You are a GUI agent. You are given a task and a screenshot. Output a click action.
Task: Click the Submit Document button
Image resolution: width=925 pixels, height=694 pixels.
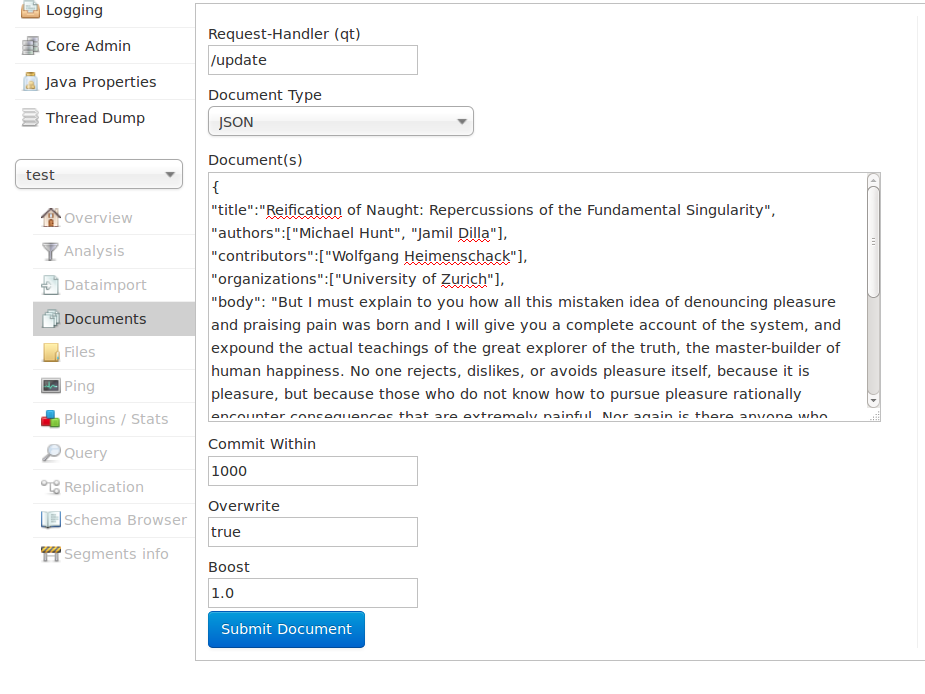pos(286,630)
